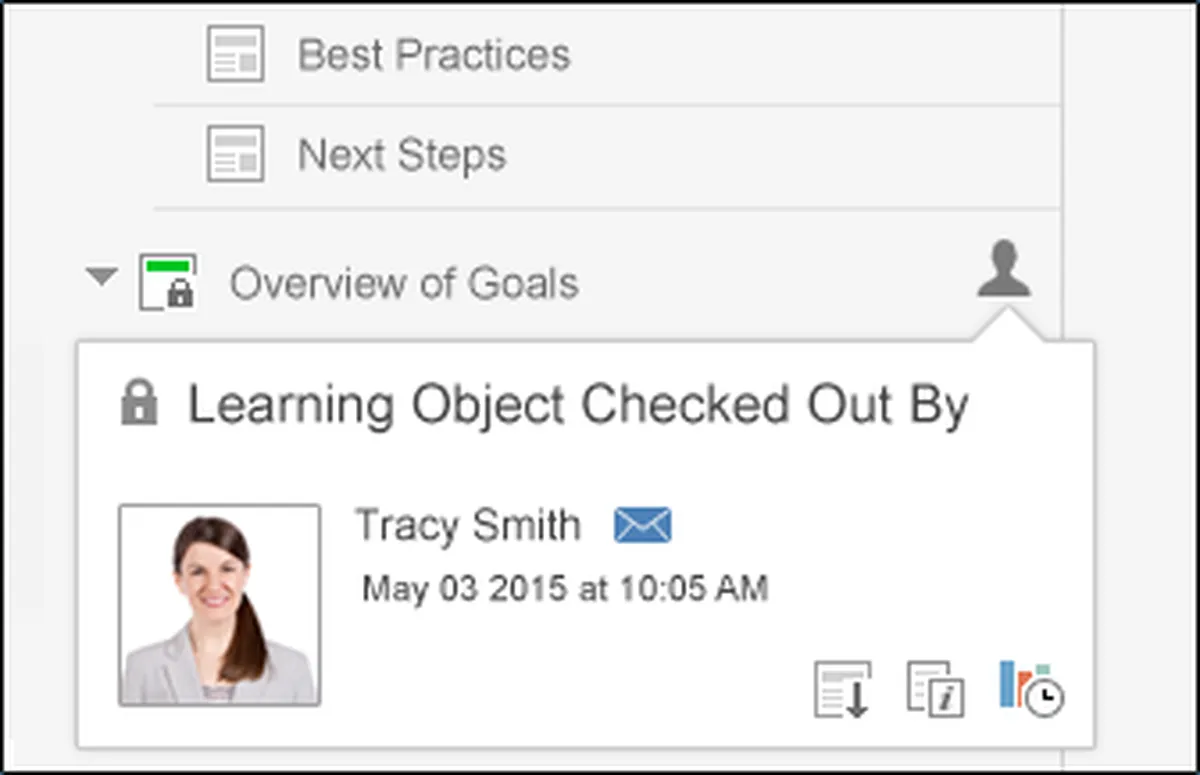The image size is (1200, 775).
Task: Click the padlock icon in popup header
Action: 139,405
